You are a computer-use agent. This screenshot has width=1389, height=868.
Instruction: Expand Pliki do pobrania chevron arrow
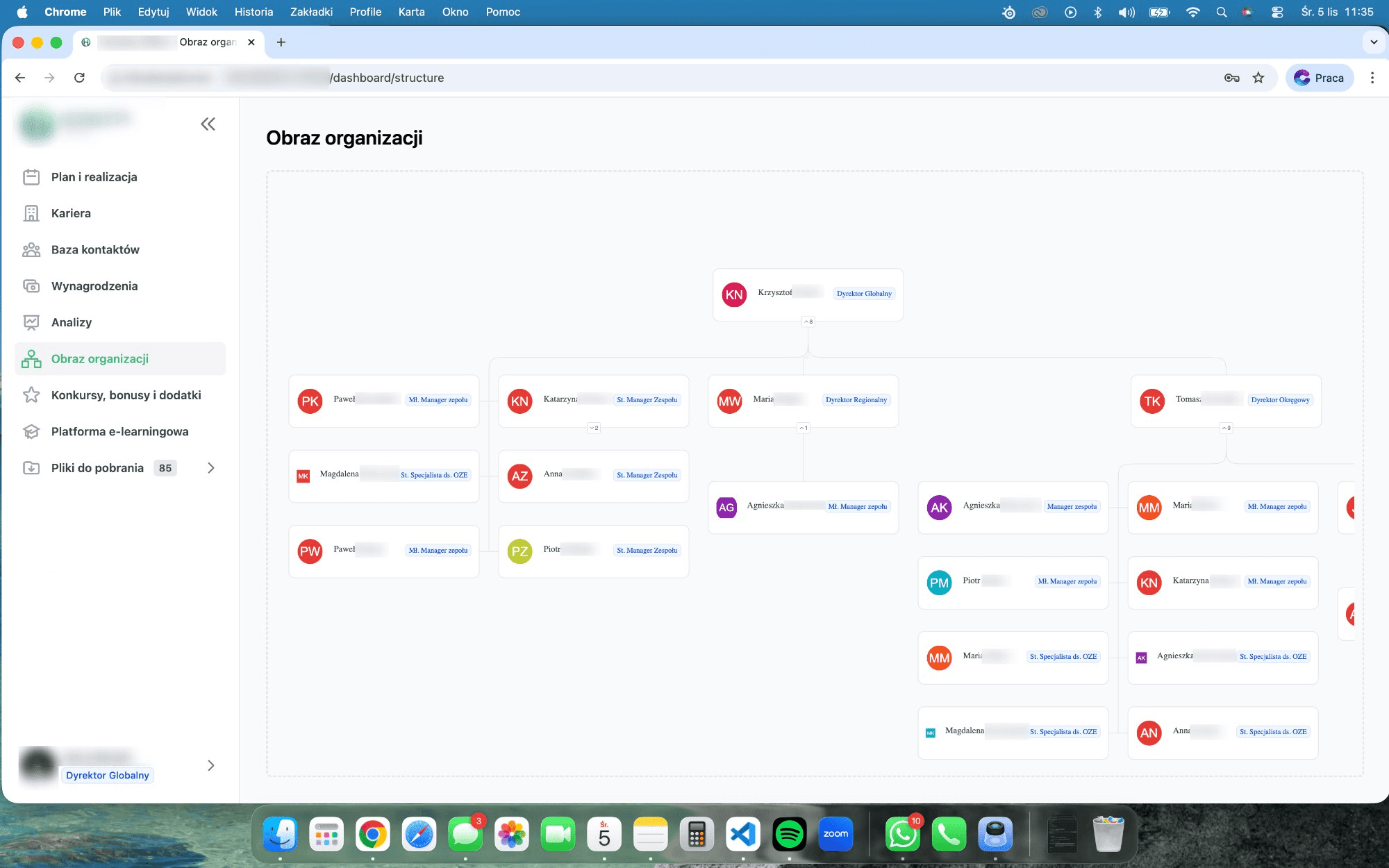pyautogui.click(x=211, y=468)
